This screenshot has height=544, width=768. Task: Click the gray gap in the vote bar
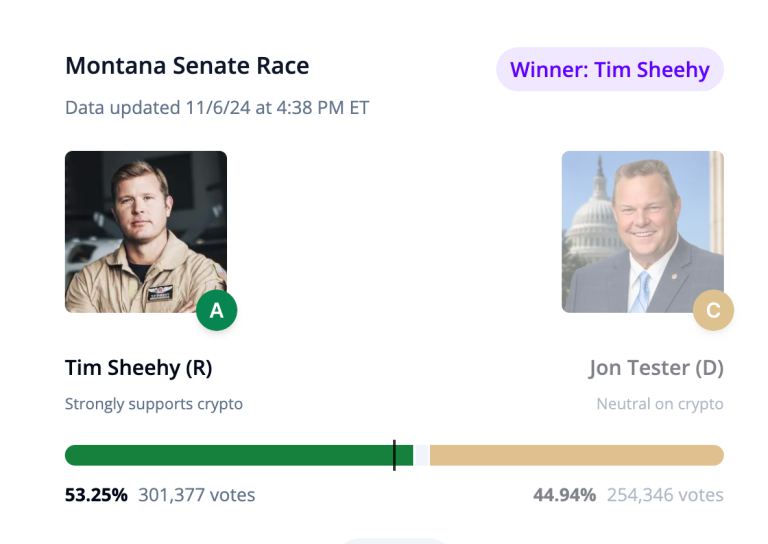click(421, 455)
